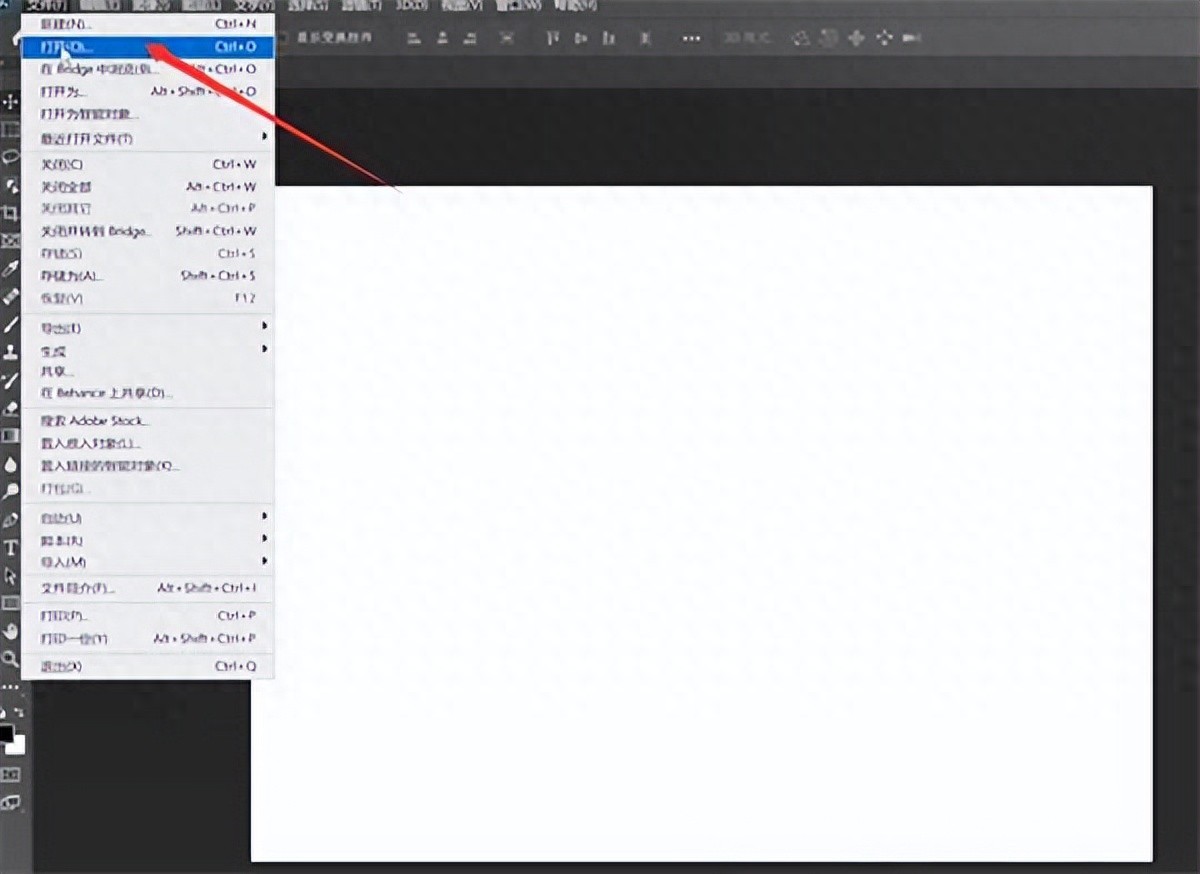Select the Pen tool
Image resolution: width=1200 pixels, height=874 pixels.
(x=11, y=520)
